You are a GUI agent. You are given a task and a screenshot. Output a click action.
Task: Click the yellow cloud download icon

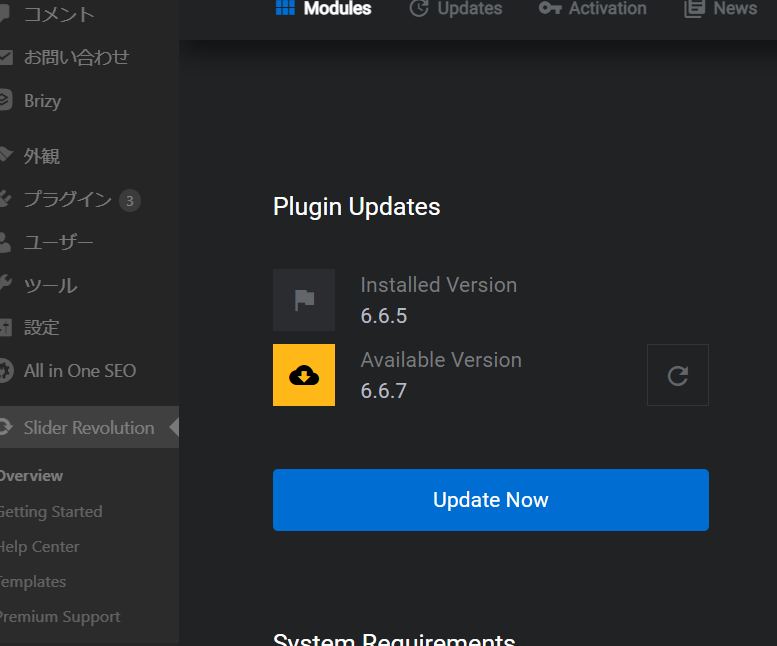click(304, 375)
